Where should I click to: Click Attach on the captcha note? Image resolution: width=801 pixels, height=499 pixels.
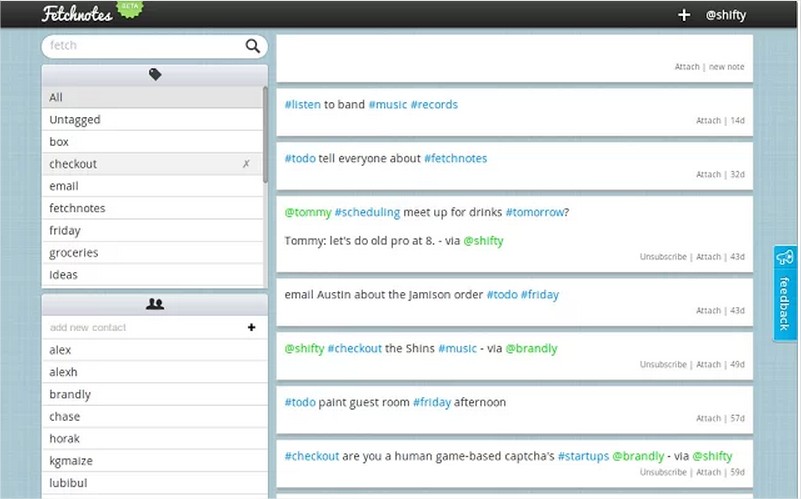(x=709, y=472)
